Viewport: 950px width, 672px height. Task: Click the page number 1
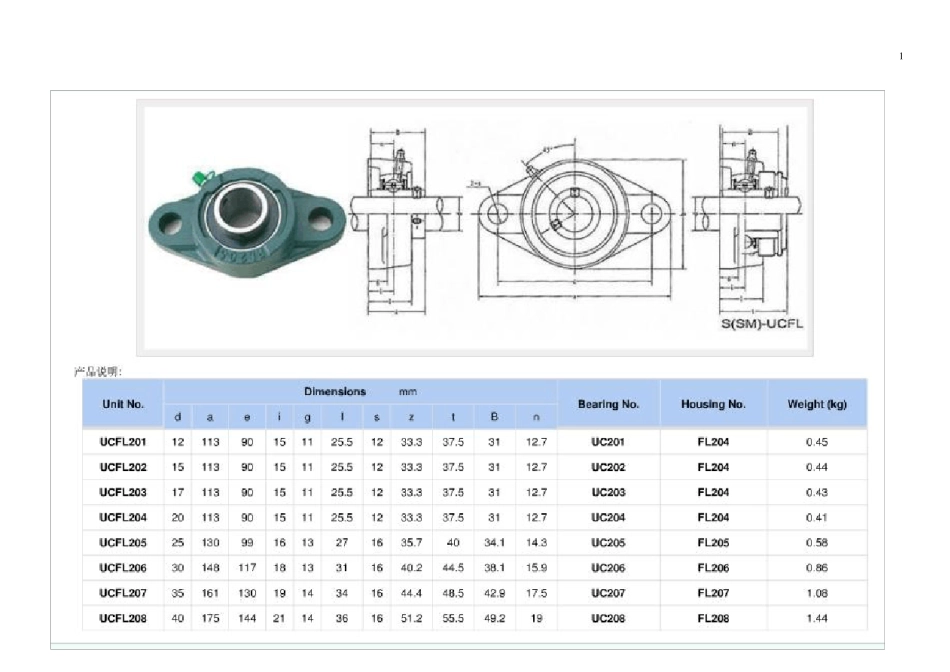click(x=901, y=56)
